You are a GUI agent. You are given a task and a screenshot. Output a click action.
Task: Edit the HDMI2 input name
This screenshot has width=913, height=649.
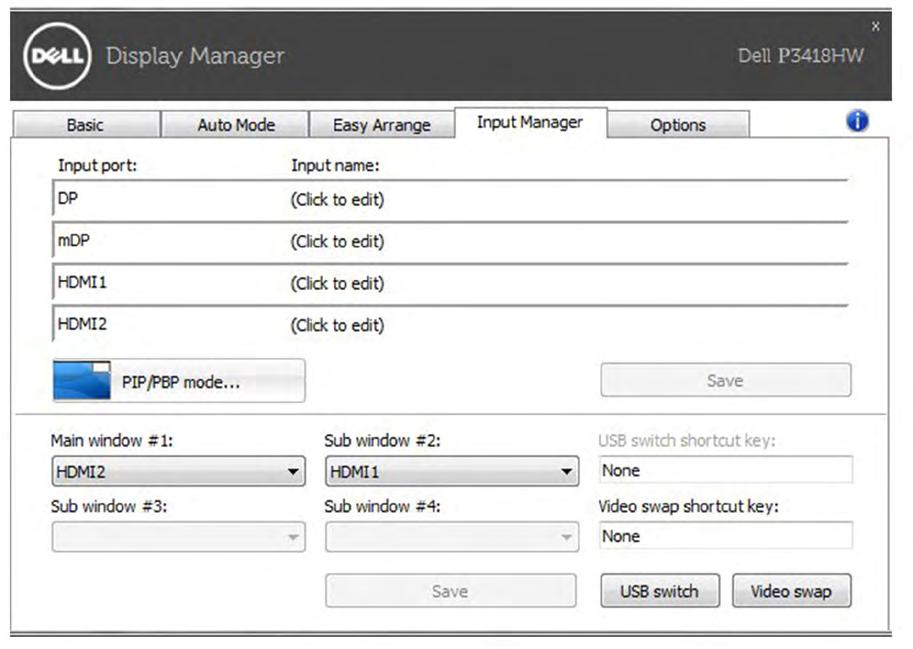coord(337,325)
